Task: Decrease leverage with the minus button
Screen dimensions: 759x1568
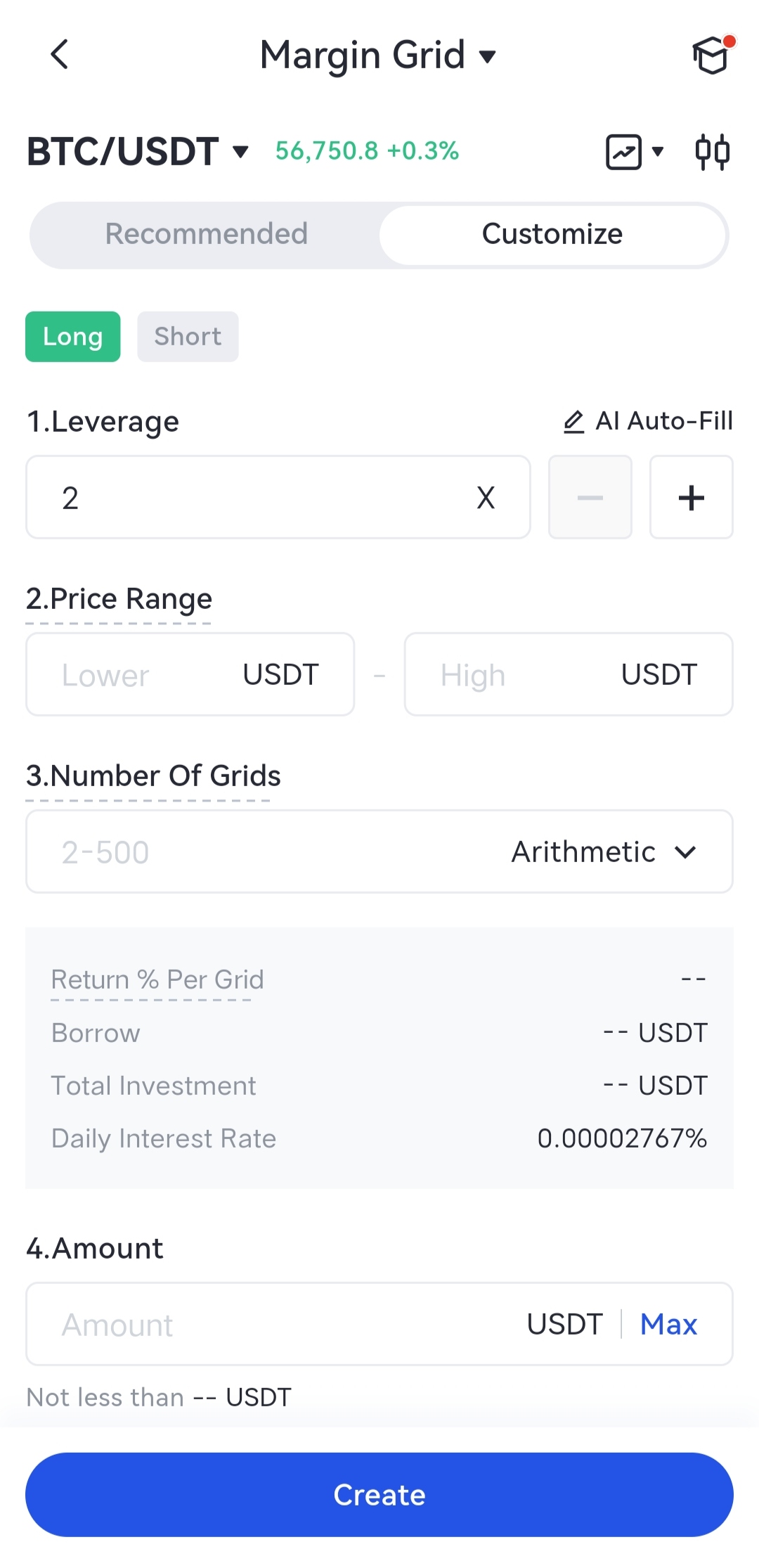Action: (x=590, y=498)
